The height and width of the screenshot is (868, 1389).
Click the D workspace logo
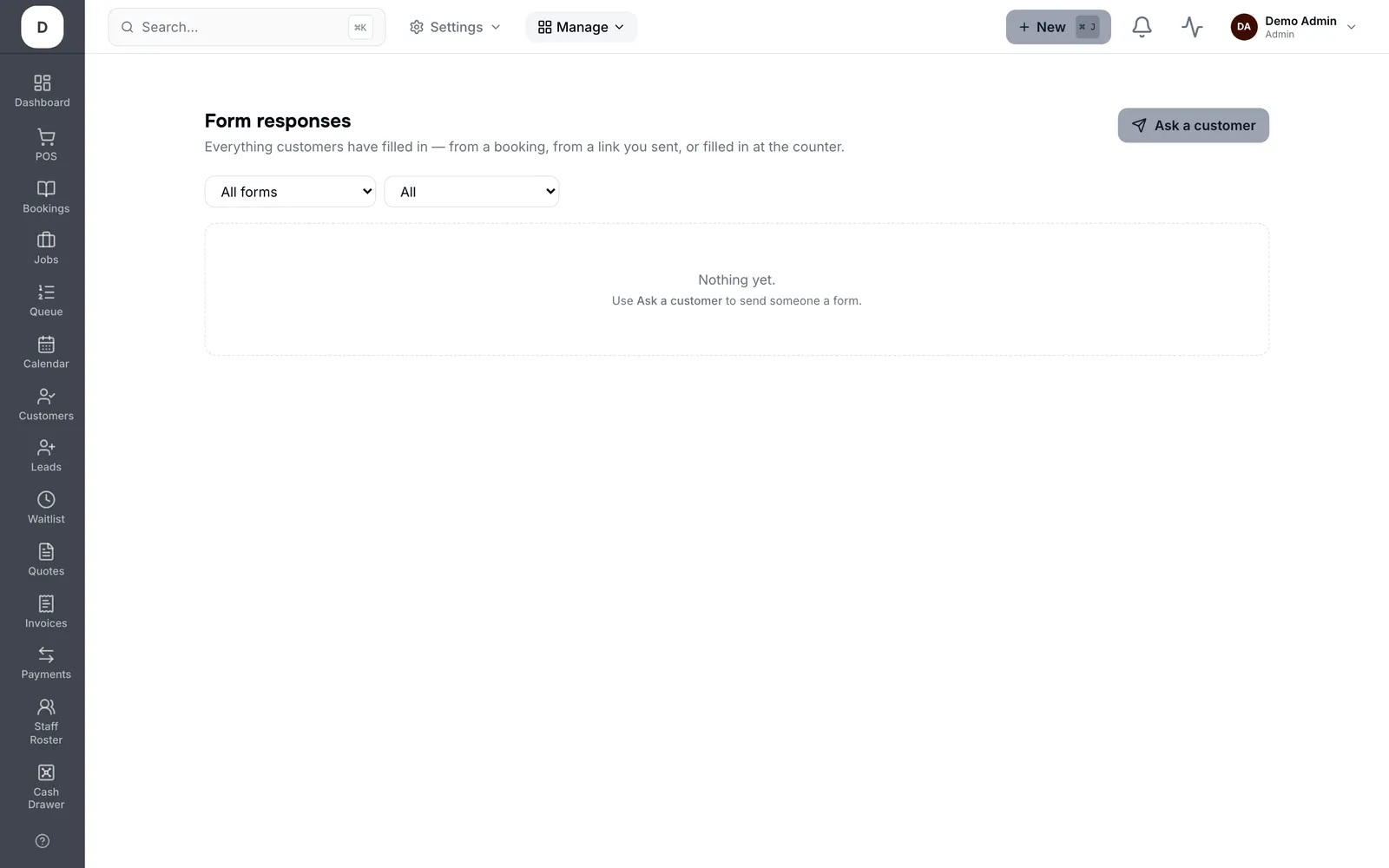[42, 27]
